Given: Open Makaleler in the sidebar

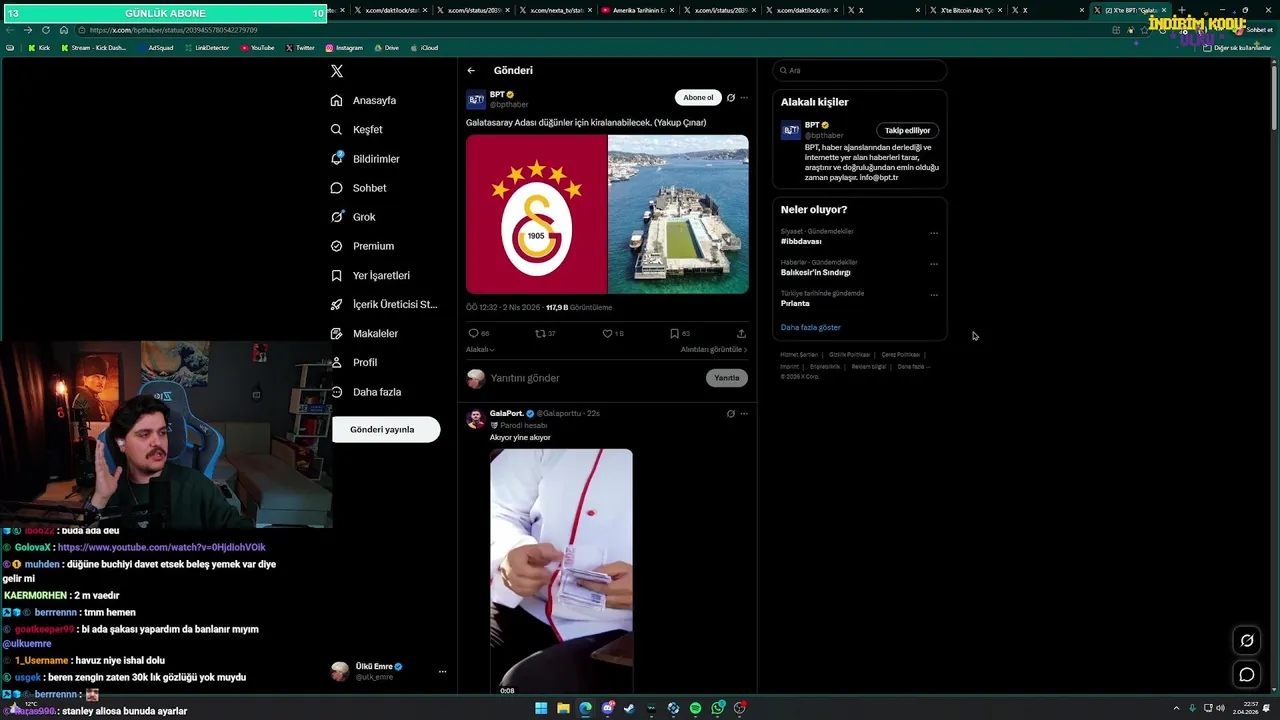Looking at the screenshot, I should (364, 333).
